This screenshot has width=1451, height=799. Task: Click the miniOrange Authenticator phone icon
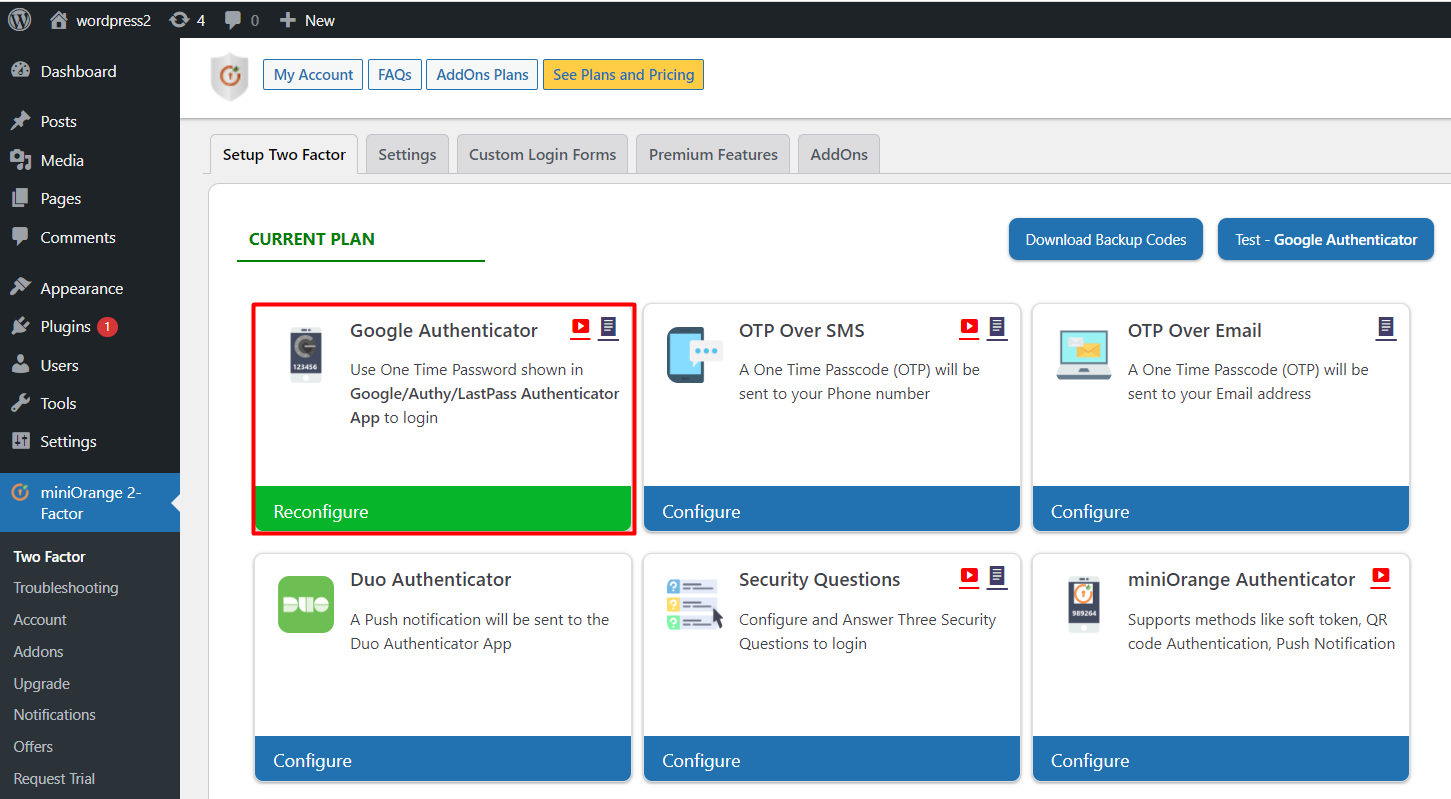[x=1083, y=604]
